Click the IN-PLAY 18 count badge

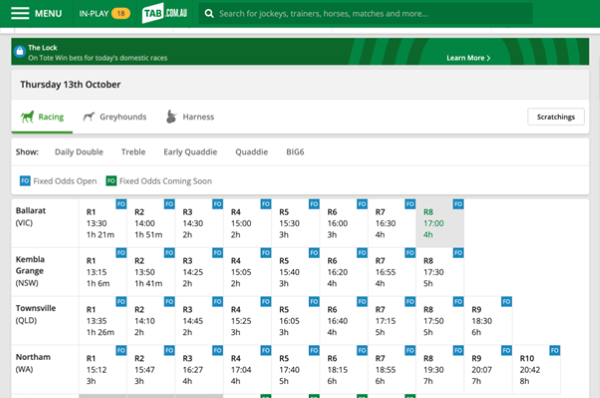(x=121, y=13)
